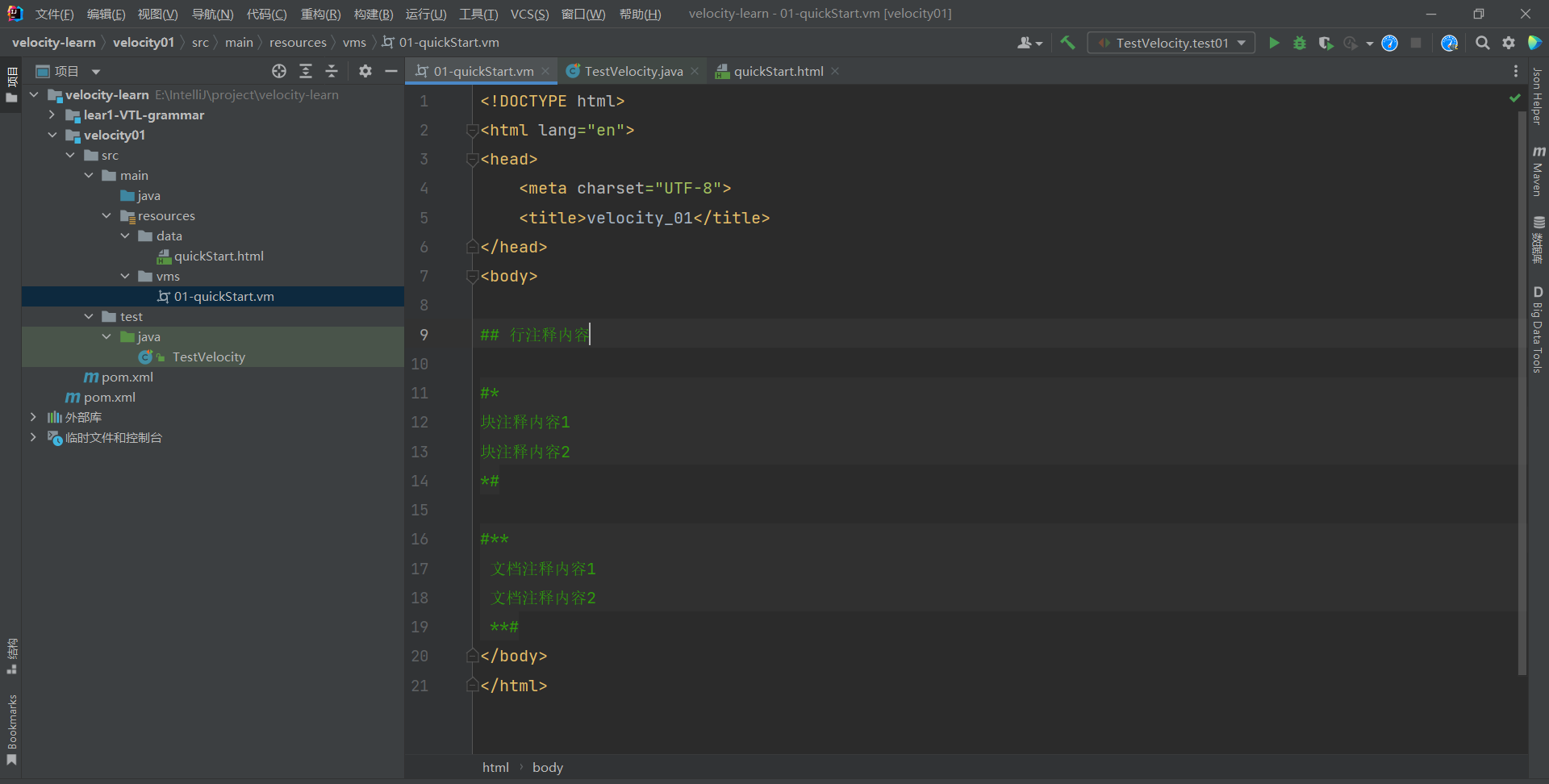Open editor tabs three-dot menu
The width and height of the screenshot is (1549, 784).
[1516, 71]
